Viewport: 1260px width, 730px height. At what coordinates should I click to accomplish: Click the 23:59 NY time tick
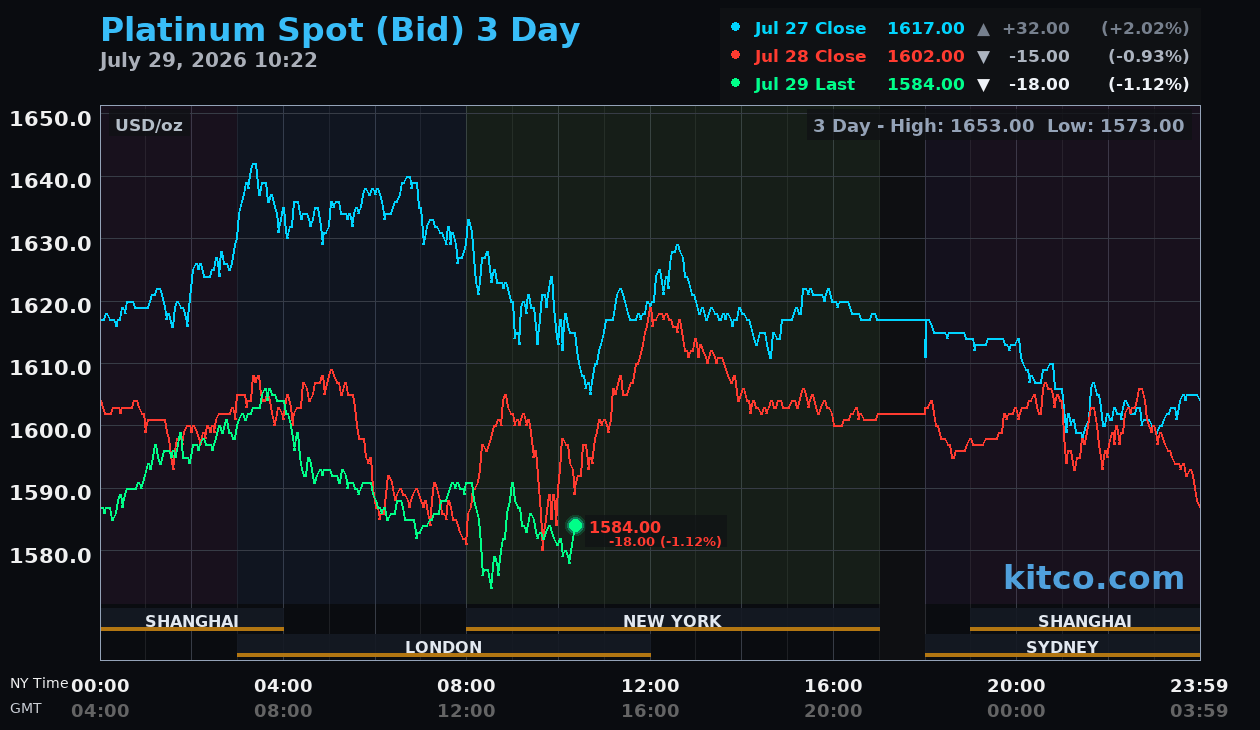click(x=1199, y=686)
